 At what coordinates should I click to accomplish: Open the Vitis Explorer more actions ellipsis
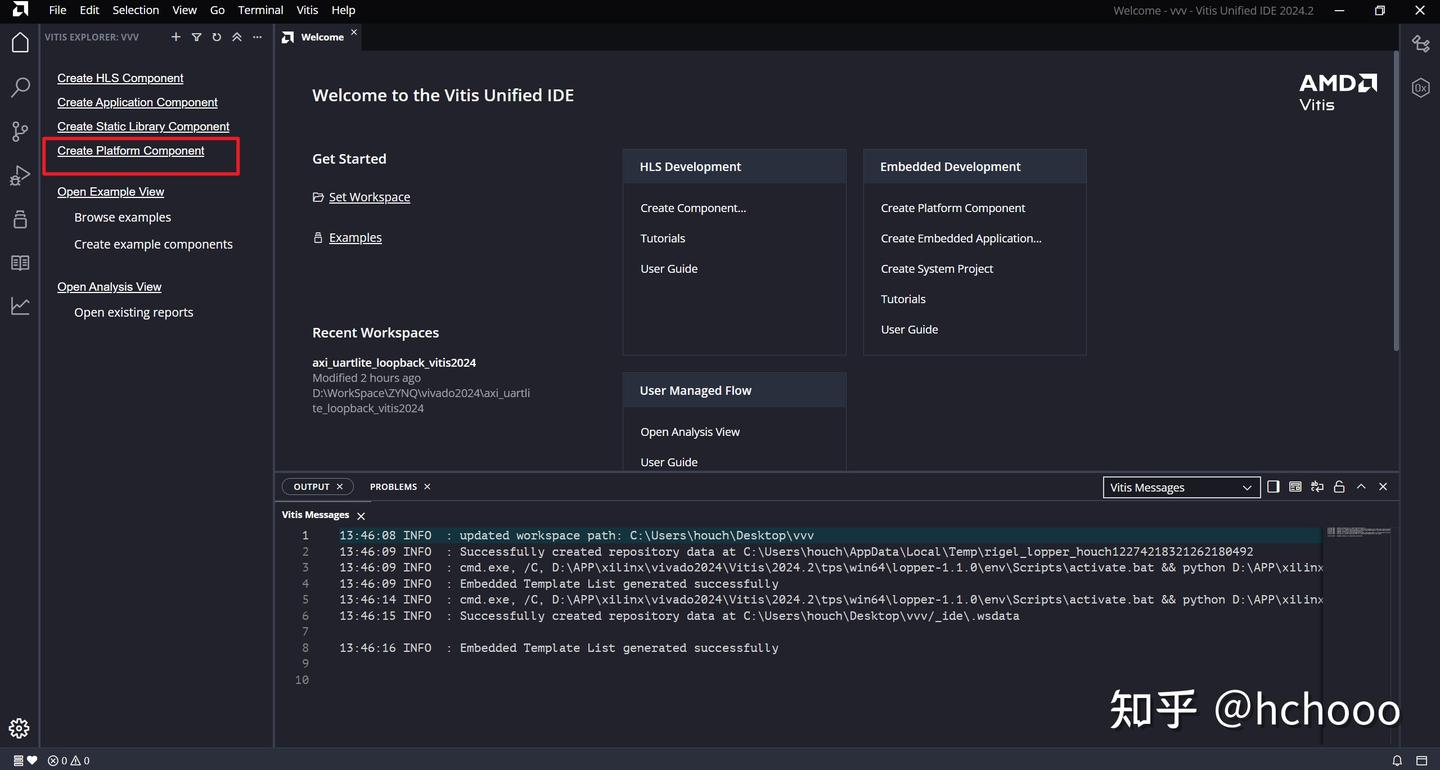[x=257, y=37]
